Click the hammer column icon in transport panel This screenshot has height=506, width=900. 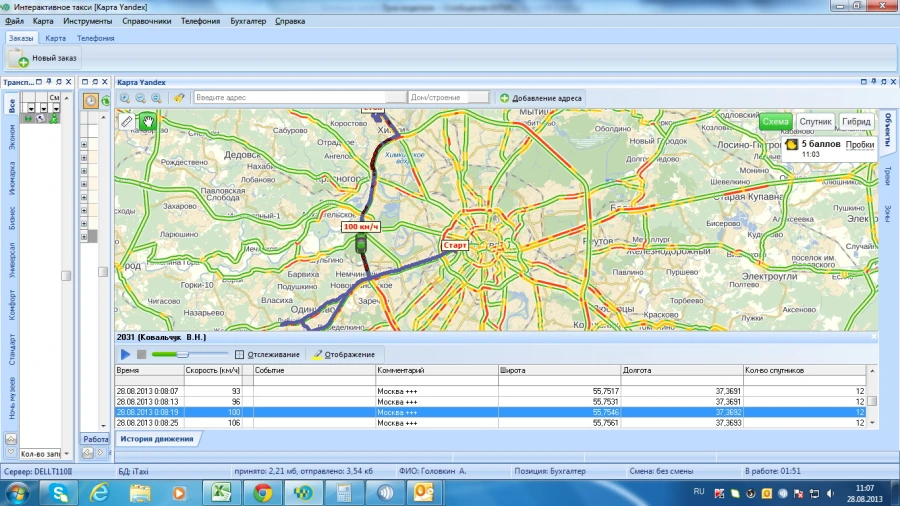[41, 118]
